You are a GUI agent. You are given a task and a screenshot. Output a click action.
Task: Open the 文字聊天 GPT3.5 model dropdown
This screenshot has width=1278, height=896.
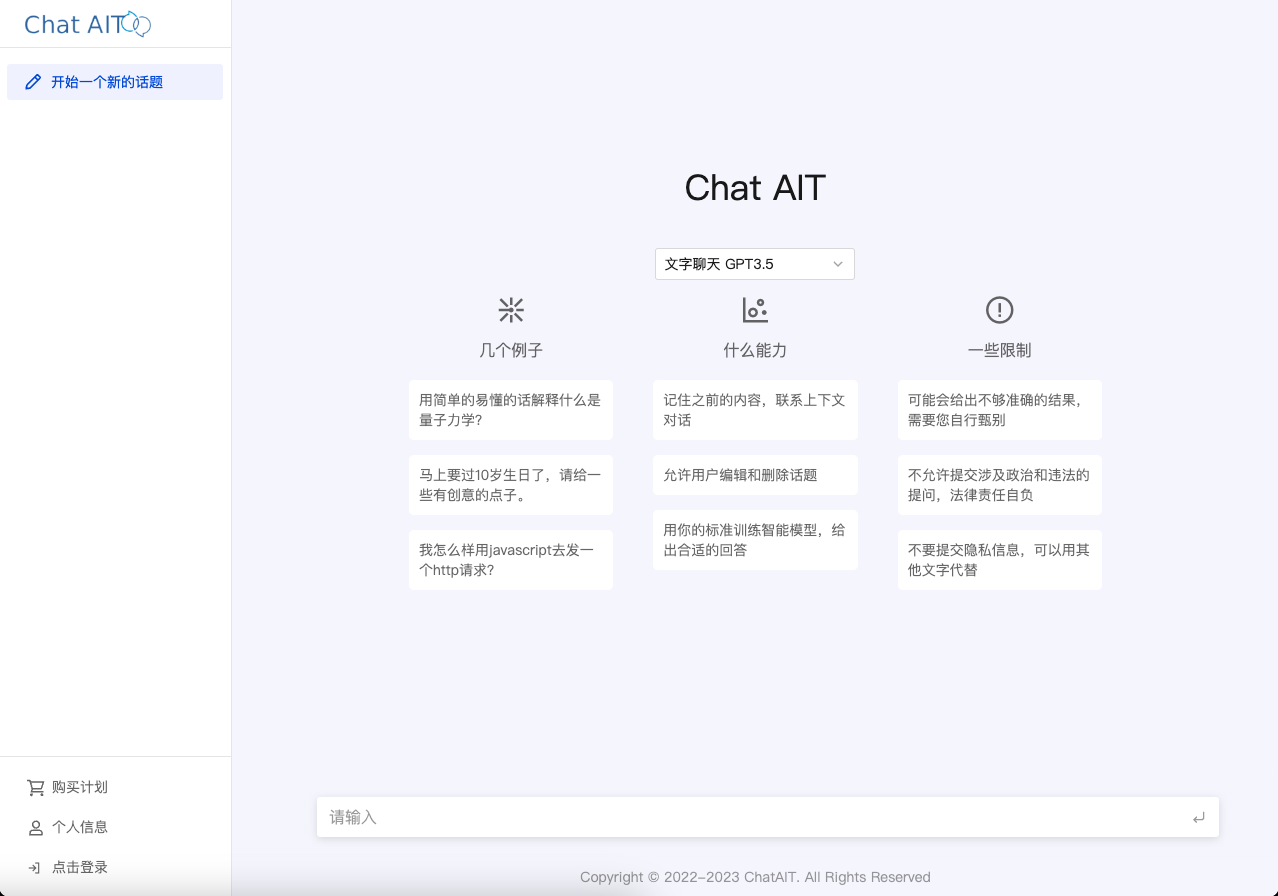pyautogui.click(x=744, y=264)
